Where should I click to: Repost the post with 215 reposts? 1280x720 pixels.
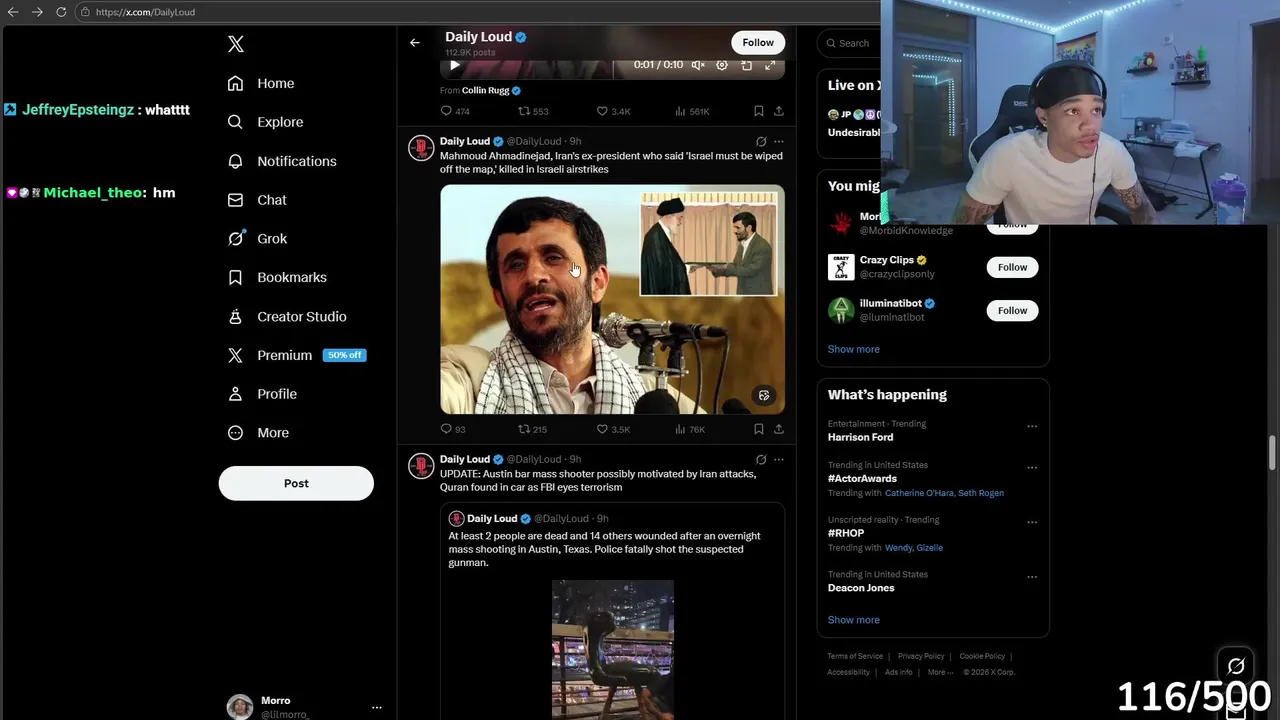tap(532, 429)
